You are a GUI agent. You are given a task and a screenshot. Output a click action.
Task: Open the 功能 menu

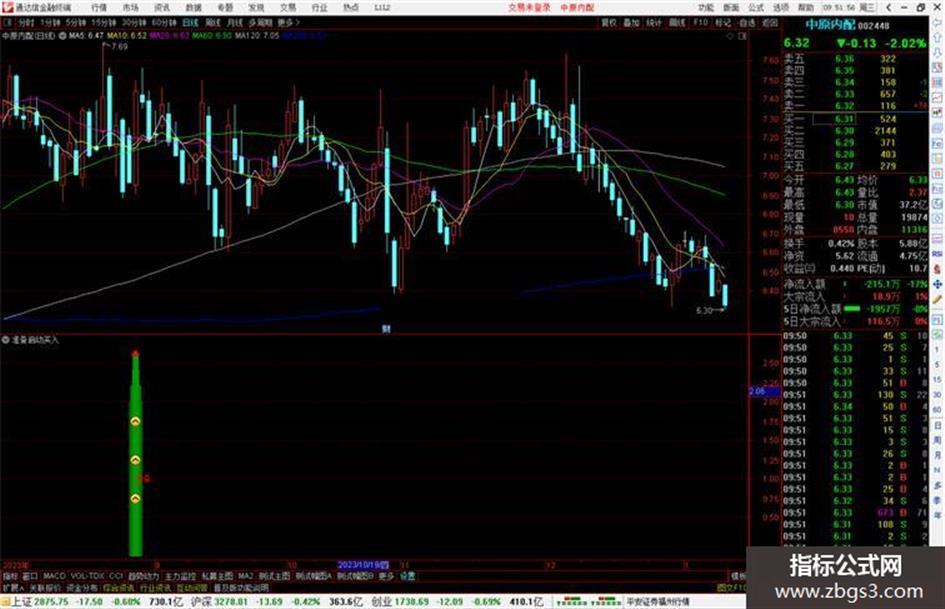[706, 7]
